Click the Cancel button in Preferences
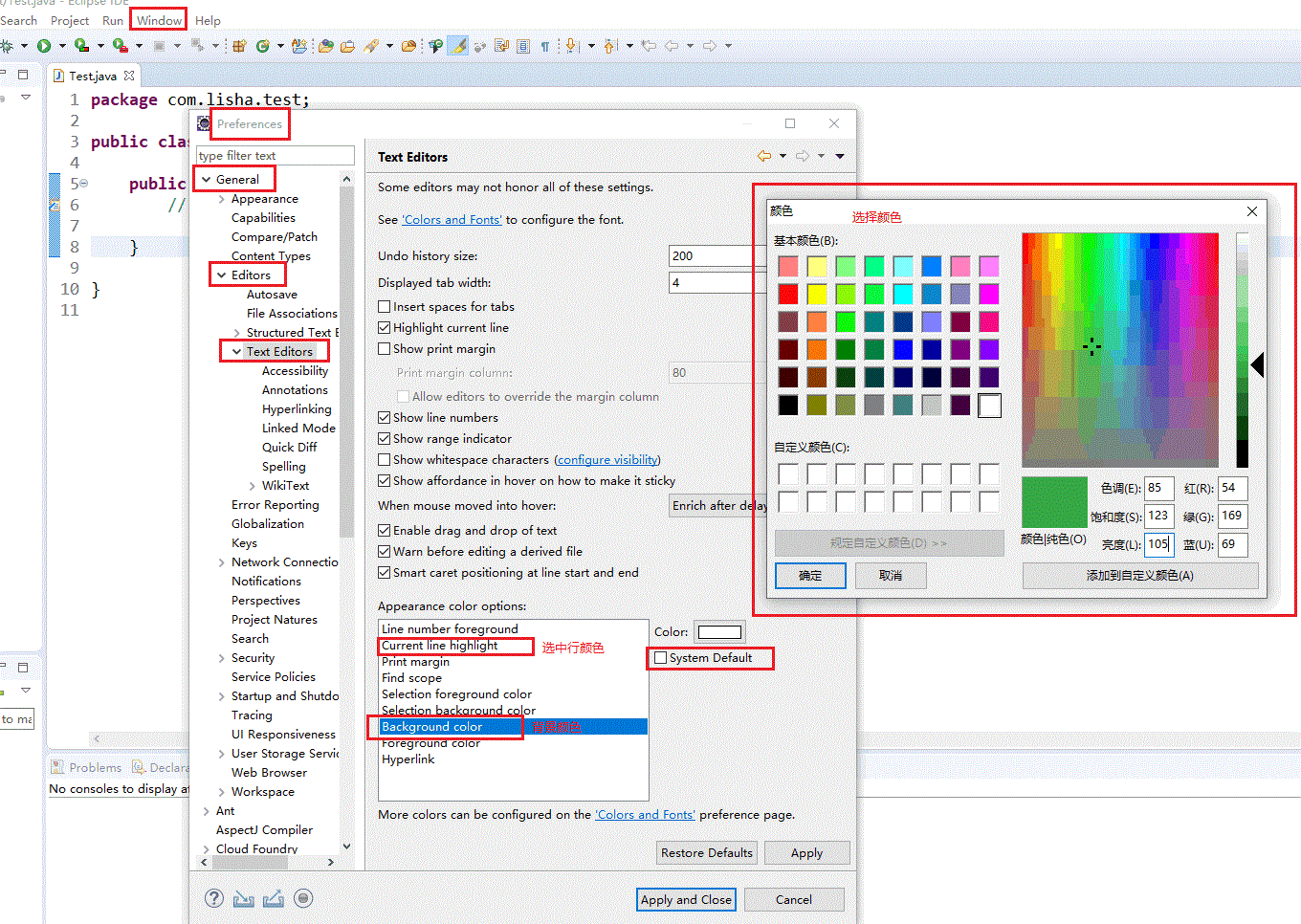Viewport: 1301px width, 924px height. click(794, 900)
